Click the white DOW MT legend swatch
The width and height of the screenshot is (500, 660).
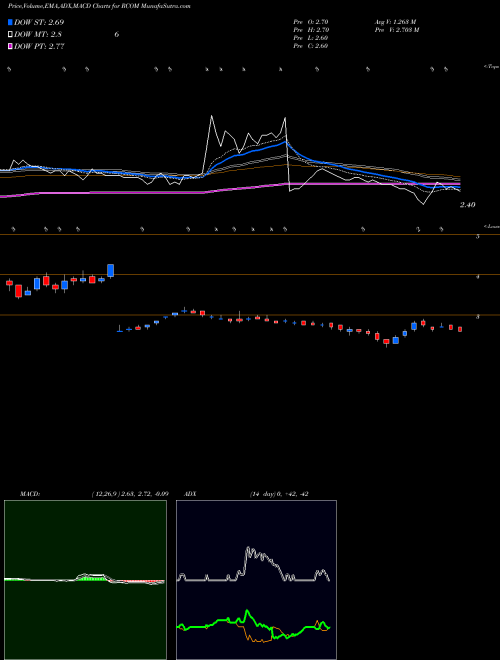click(x=10, y=35)
